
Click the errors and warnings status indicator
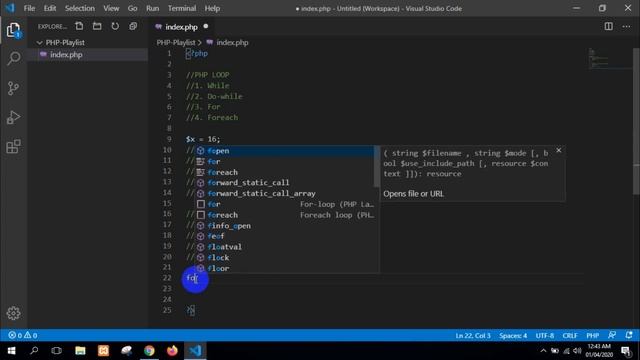click(x=23, y=336)
